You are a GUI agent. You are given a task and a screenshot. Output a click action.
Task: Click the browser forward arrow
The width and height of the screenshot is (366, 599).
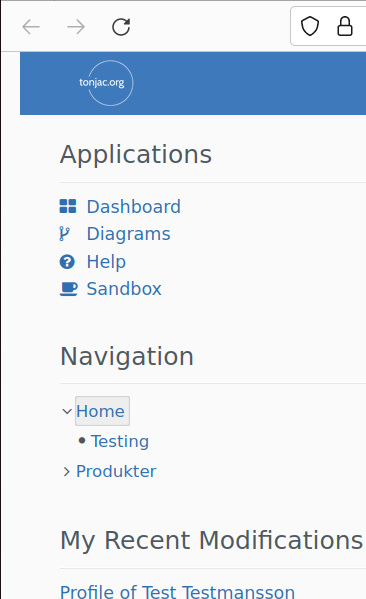point(76,27)
